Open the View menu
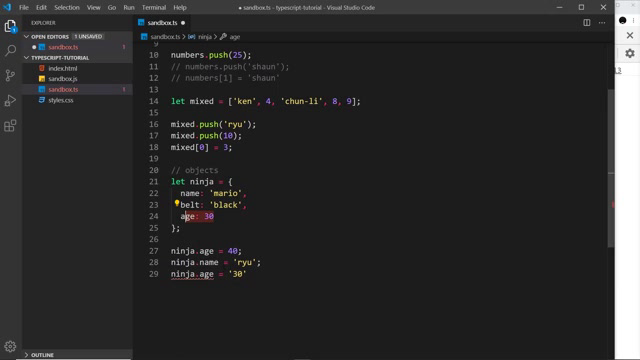The image size is (640, 360). click(x=93, y=7)
